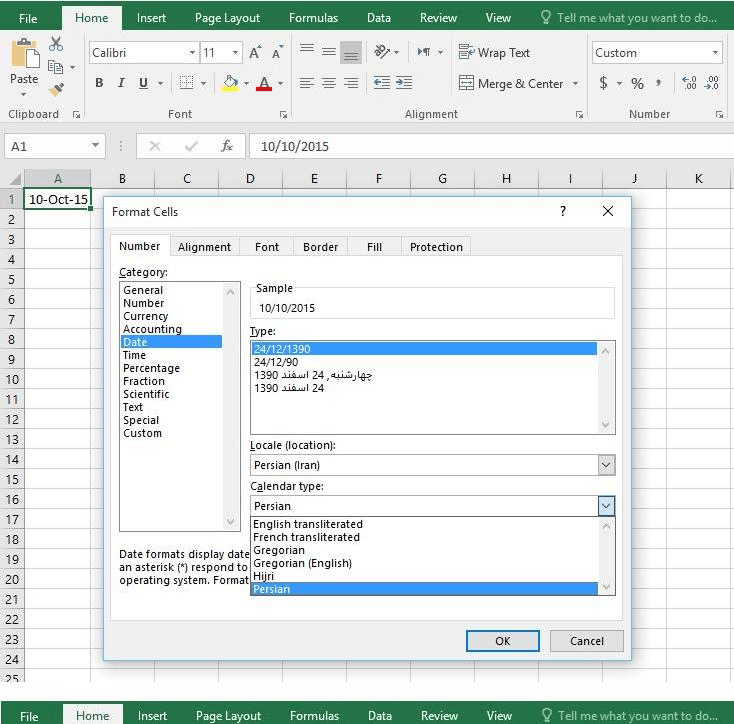
Task: Choose Hijri calendar type
Action: pos(264,576)
